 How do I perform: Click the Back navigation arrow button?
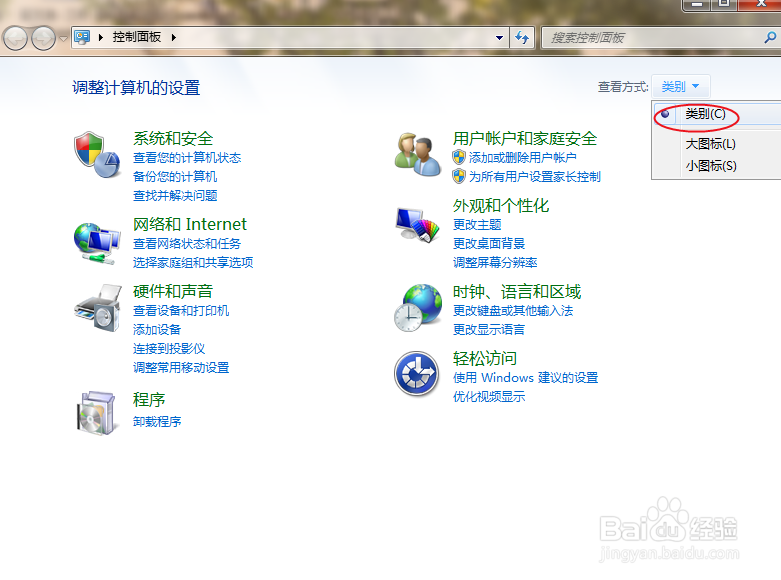(15, 38)
